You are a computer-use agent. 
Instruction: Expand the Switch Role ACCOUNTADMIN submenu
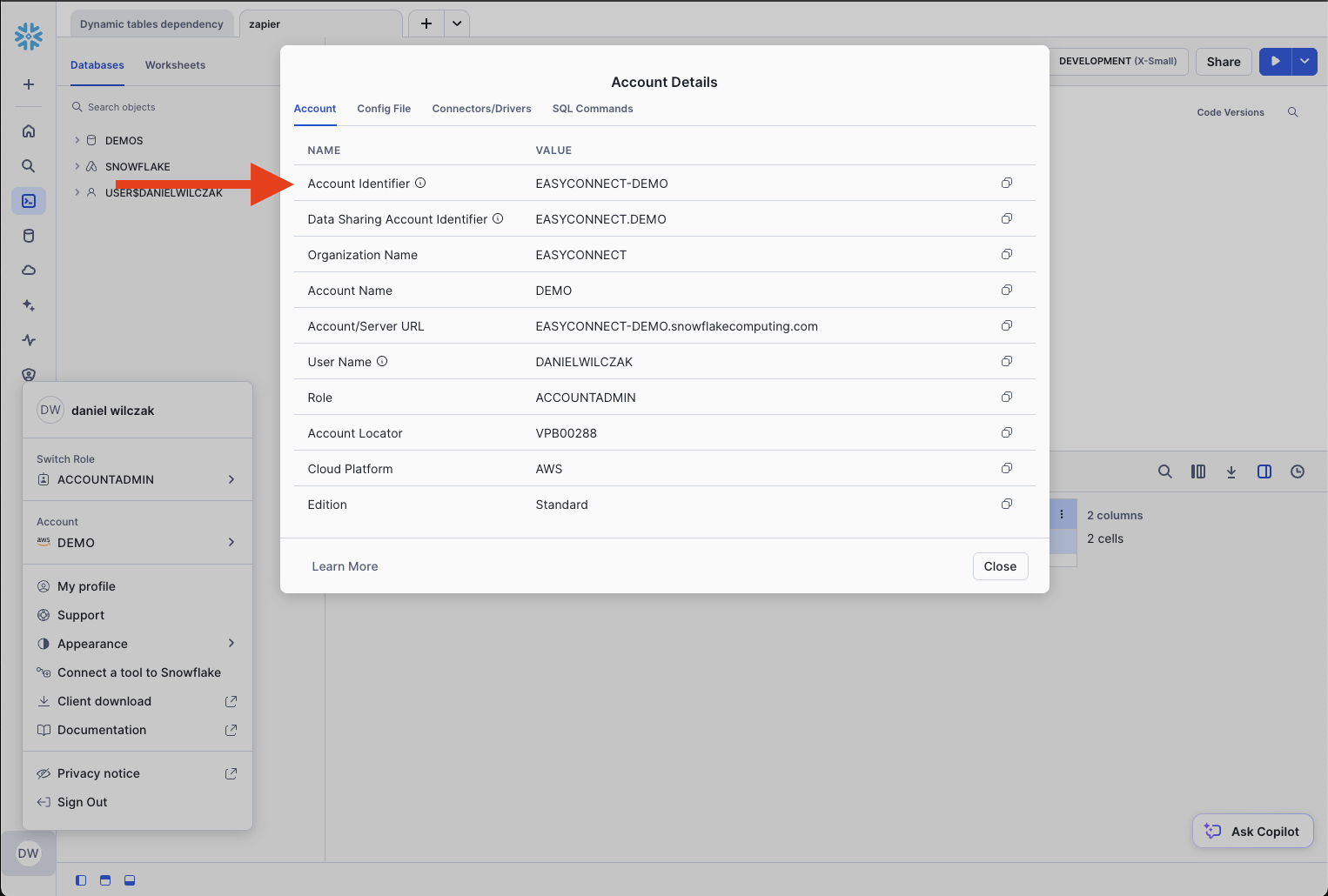click(x=137, y=479)
